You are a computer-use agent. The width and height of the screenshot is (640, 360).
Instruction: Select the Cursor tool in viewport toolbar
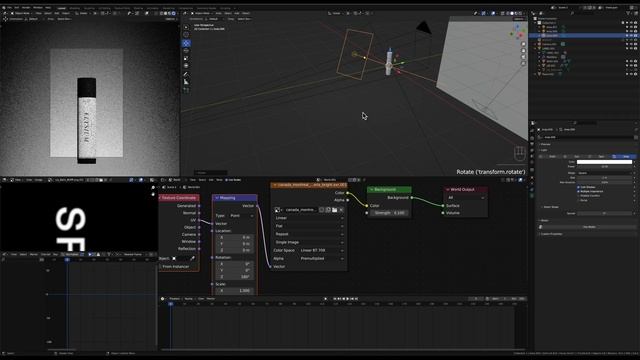tap(187, 35)
